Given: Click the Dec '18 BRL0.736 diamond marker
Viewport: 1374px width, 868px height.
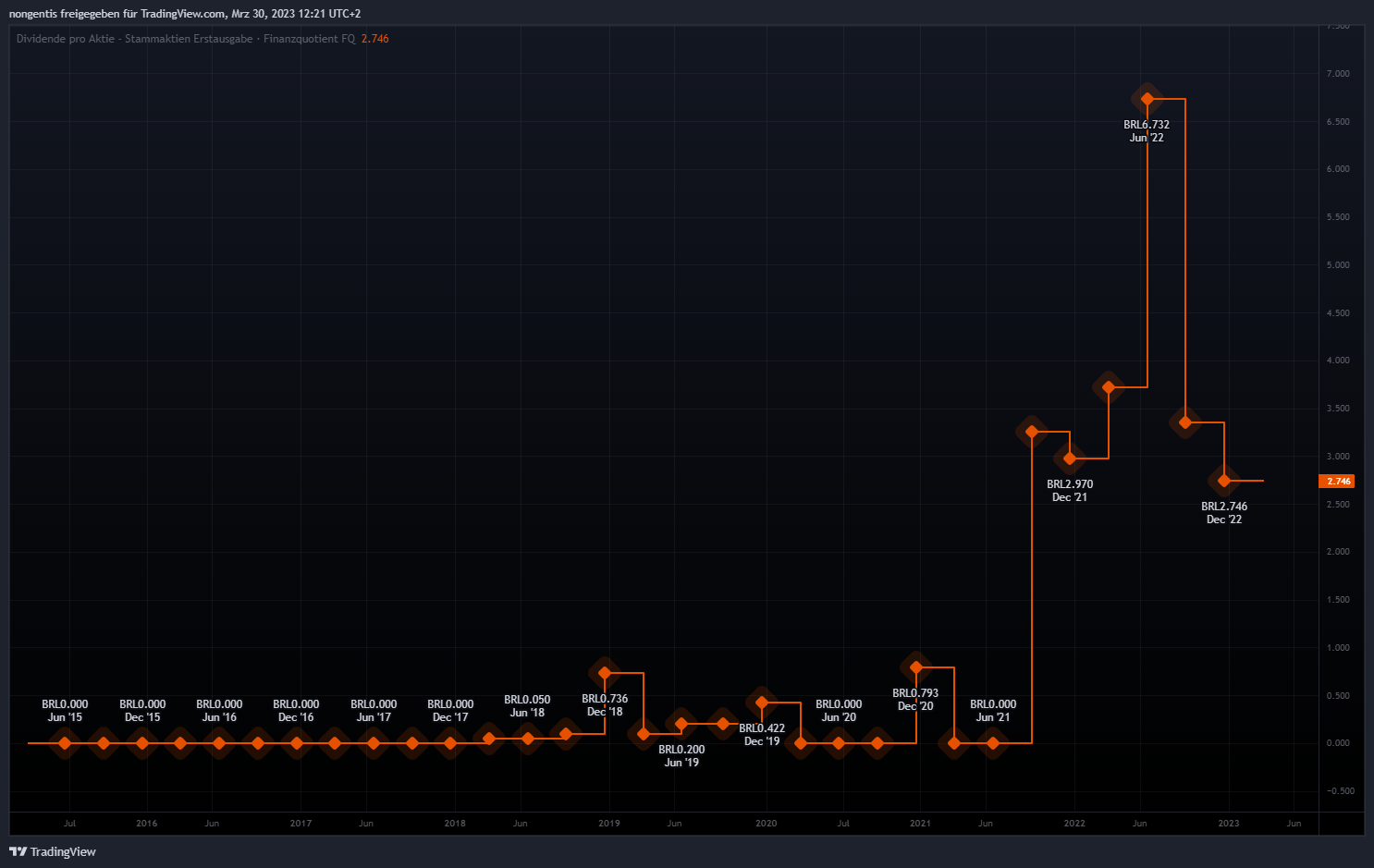Looking at the screenshot, I should (605, 673).
